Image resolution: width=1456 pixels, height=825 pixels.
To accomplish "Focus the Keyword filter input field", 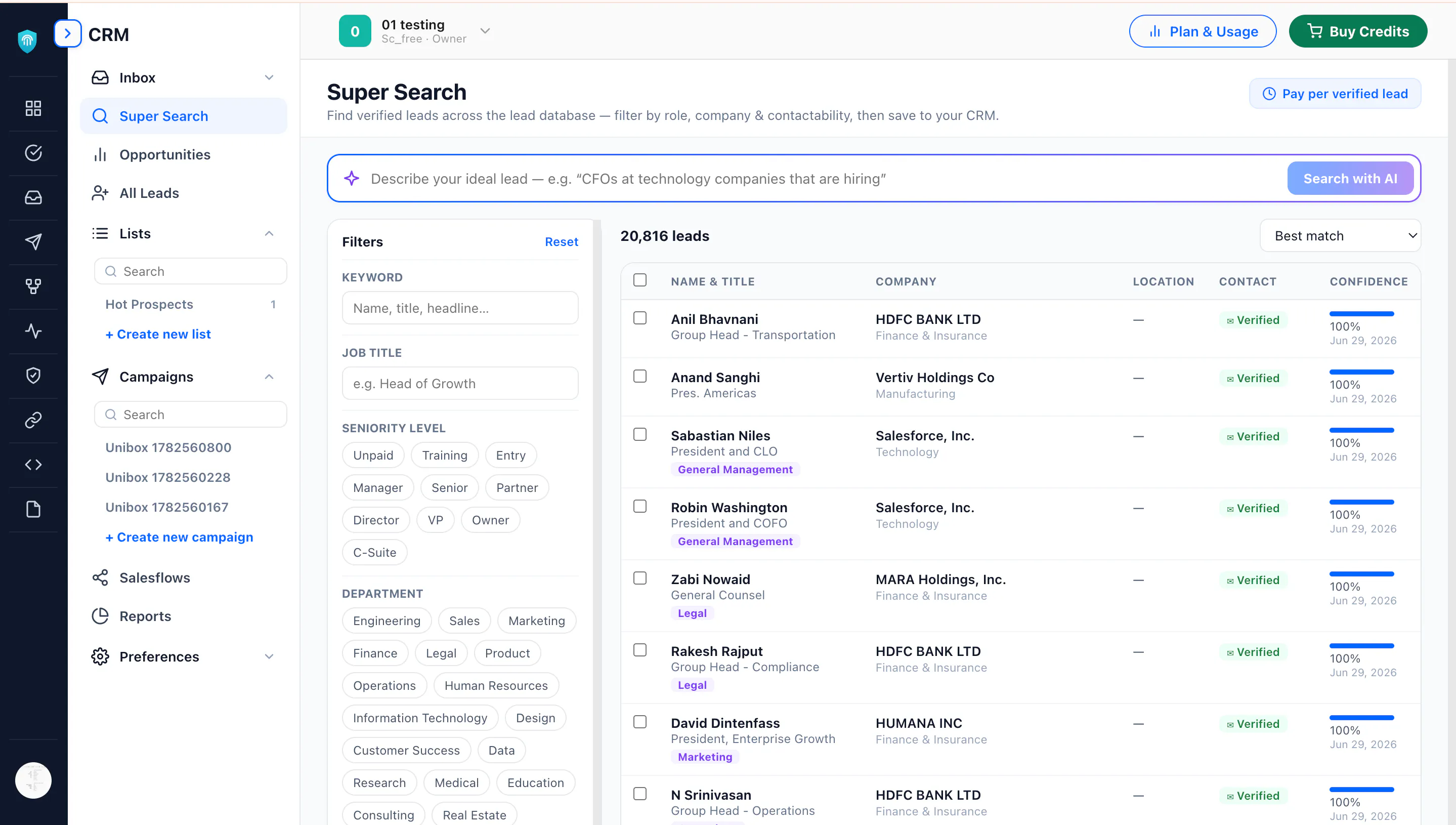I will pos(460,308).
